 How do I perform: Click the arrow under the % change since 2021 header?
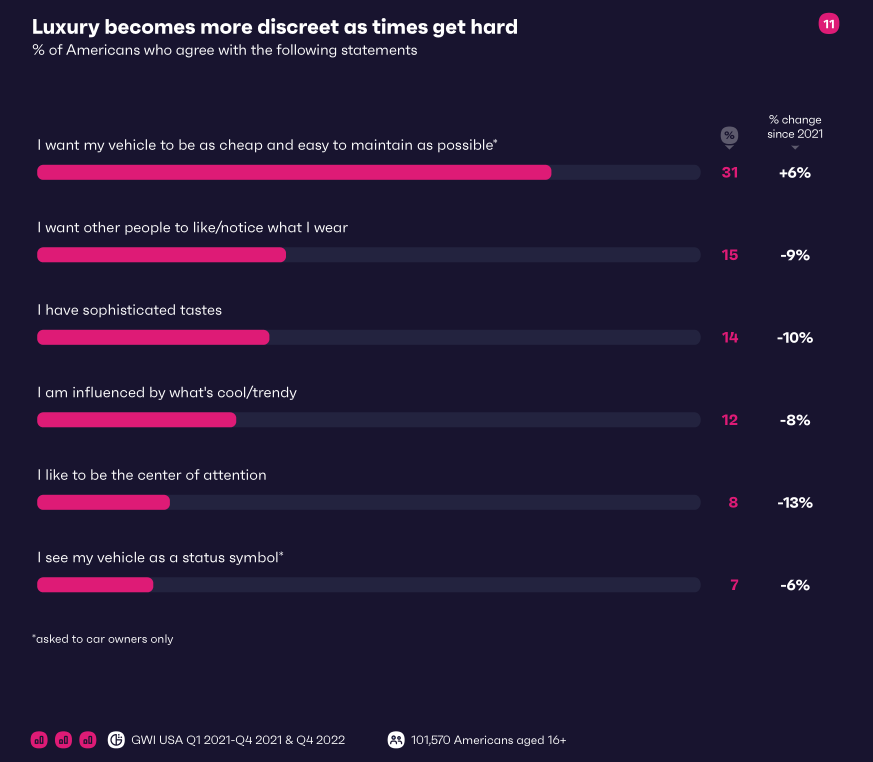coord(795,148)
